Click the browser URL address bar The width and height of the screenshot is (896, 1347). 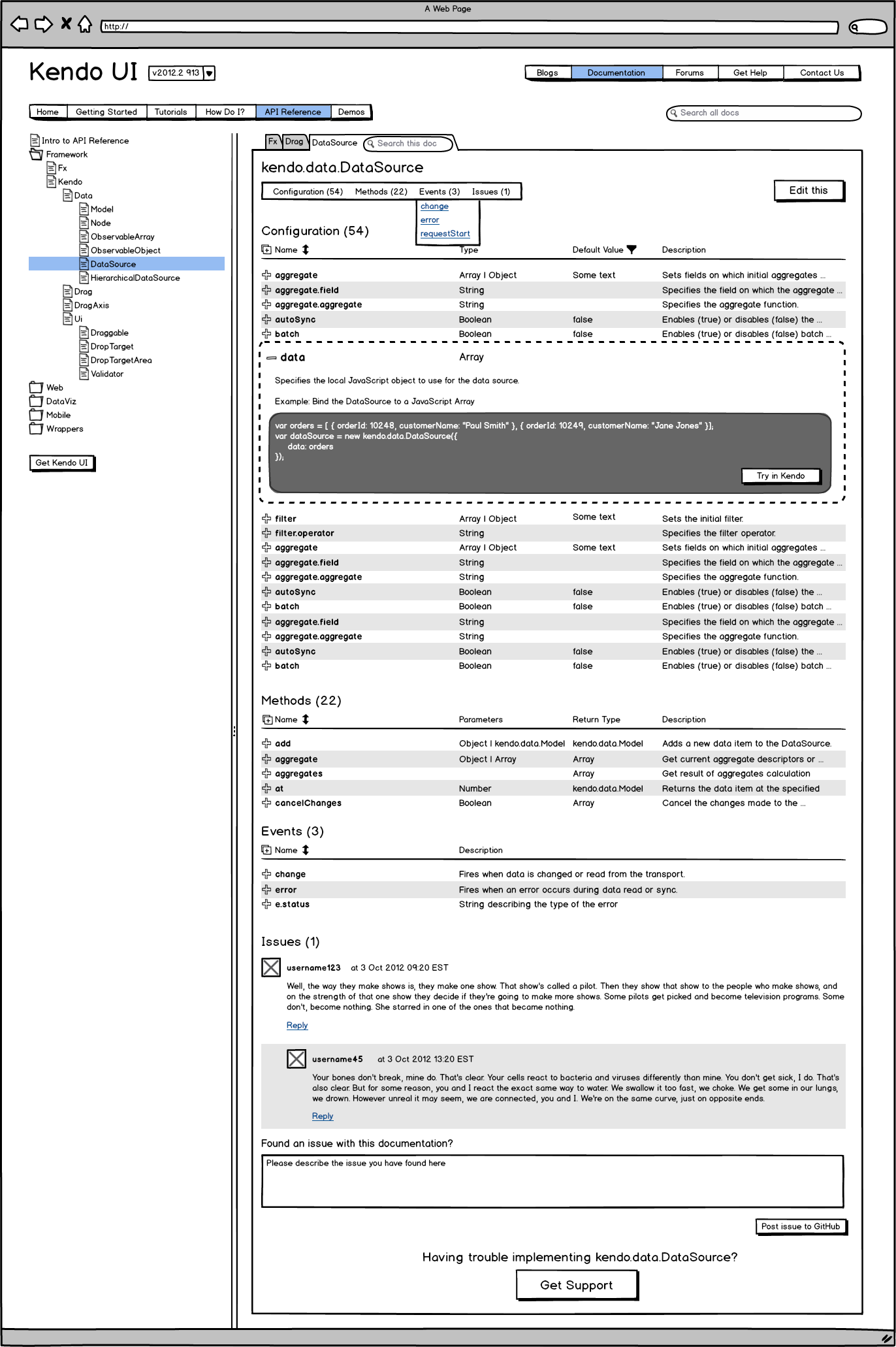tap(470, 27)
